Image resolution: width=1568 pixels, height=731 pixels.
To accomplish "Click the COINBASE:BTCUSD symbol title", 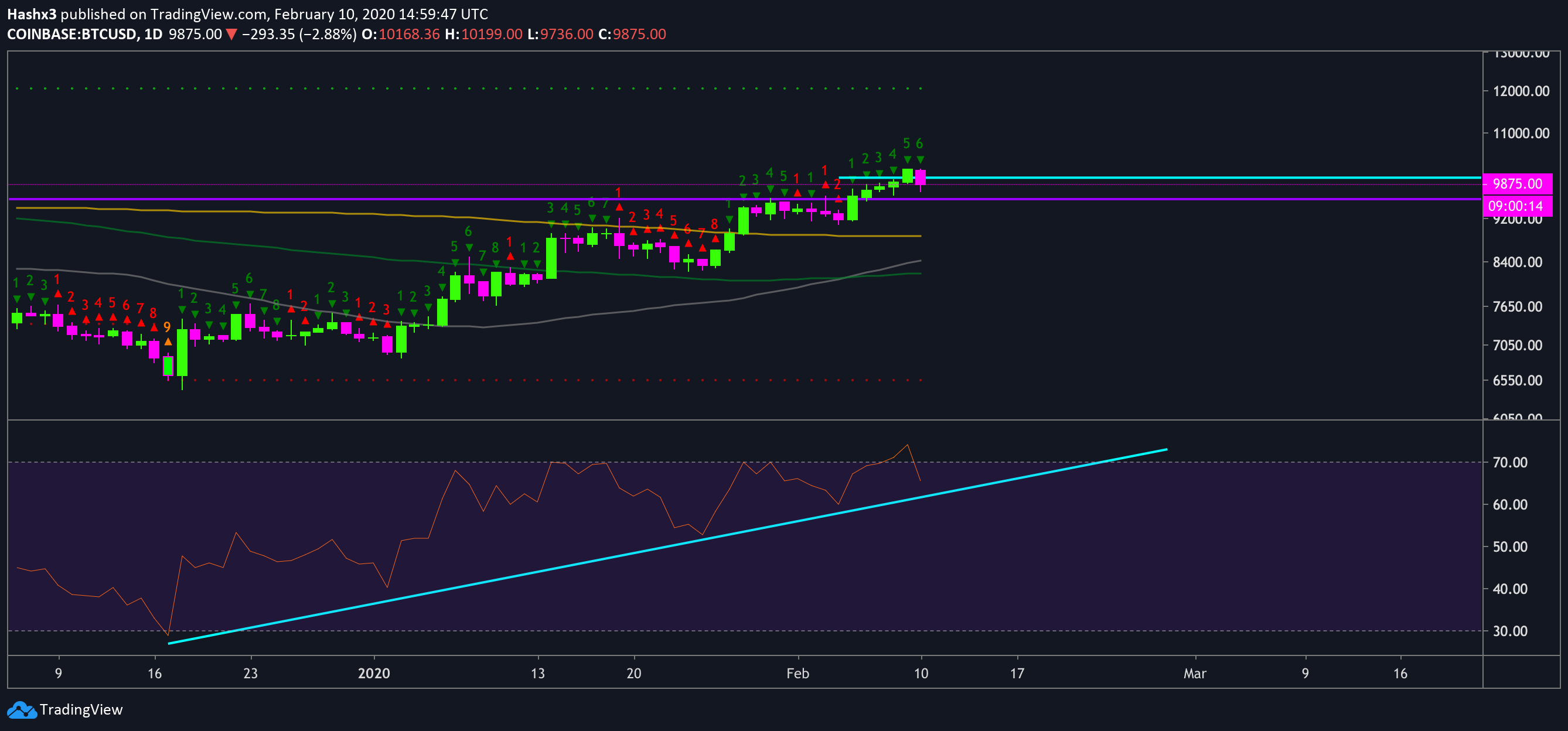I will point(72,34).
